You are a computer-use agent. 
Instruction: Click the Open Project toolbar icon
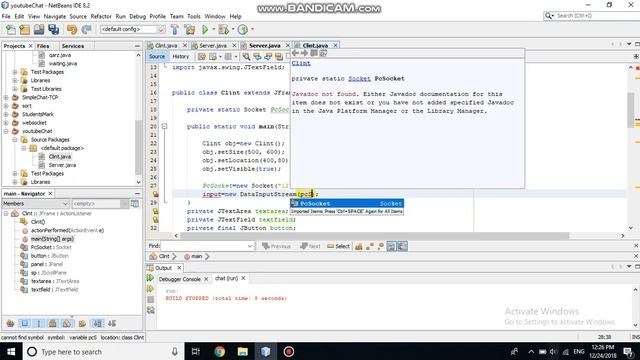pos(39,29)
